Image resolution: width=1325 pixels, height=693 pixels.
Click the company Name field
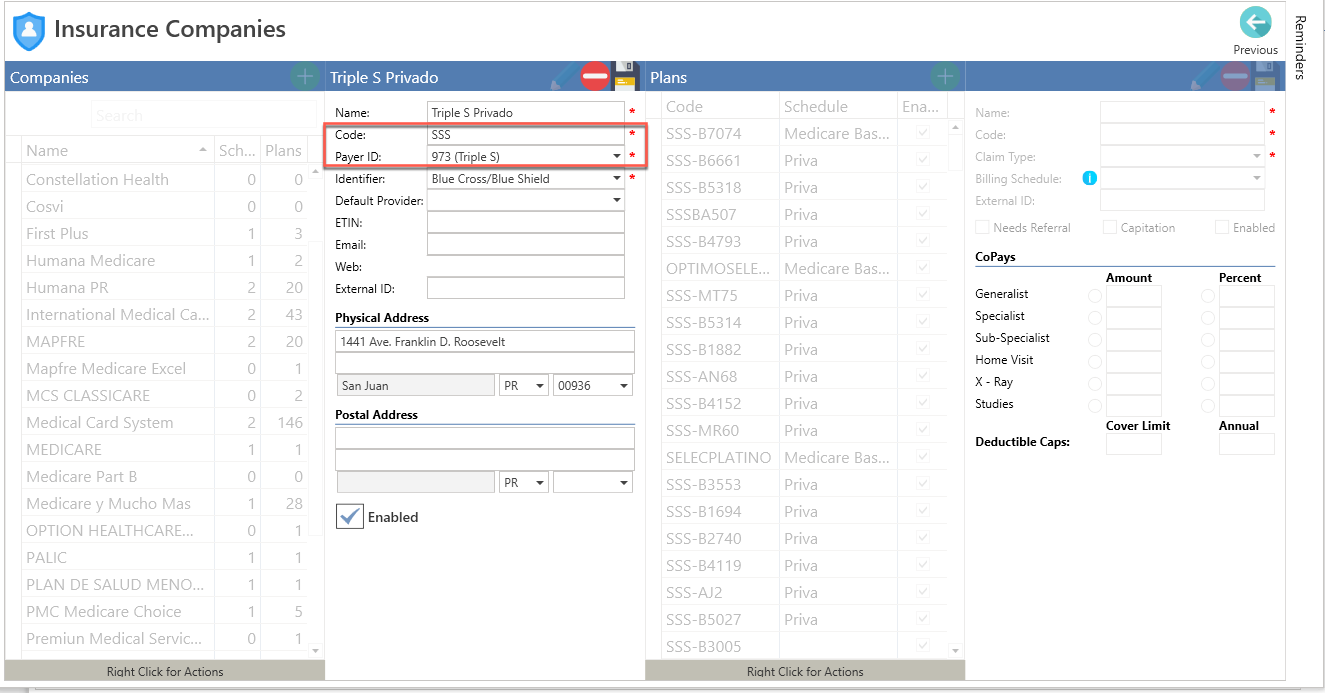tap(526, 112)
